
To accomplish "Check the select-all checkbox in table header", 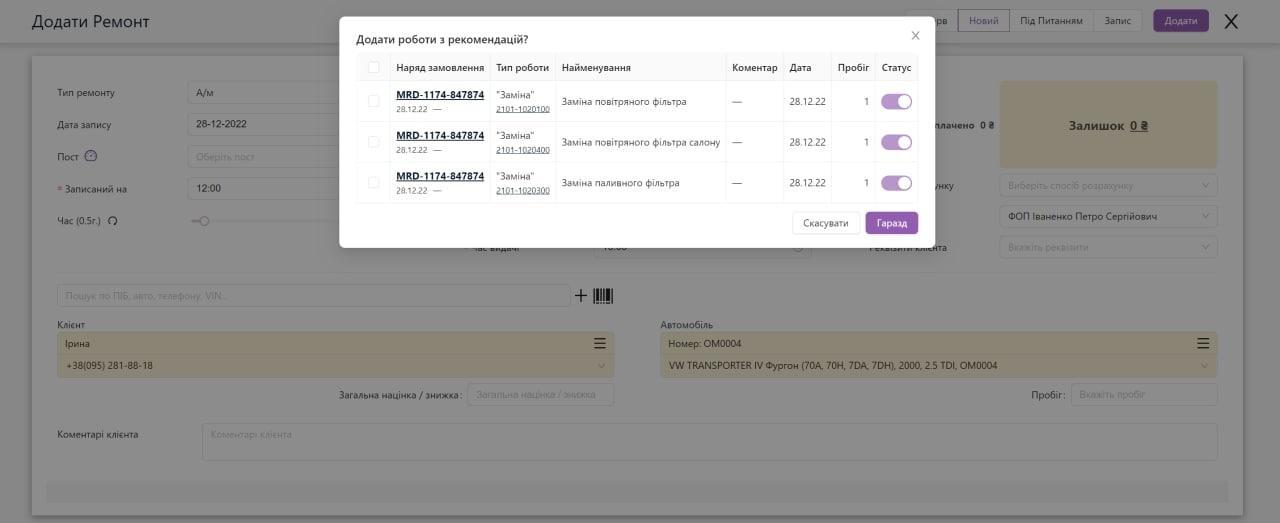I will [374, 68].
